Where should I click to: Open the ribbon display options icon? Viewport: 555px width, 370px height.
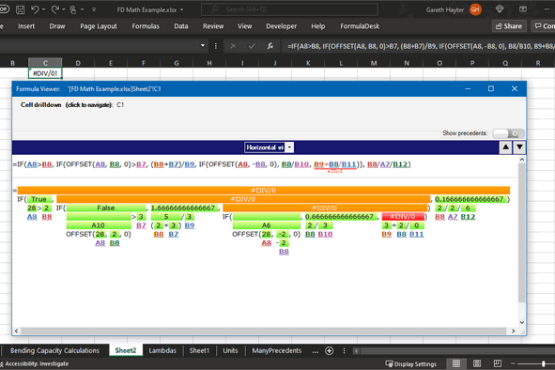point(523,10)
